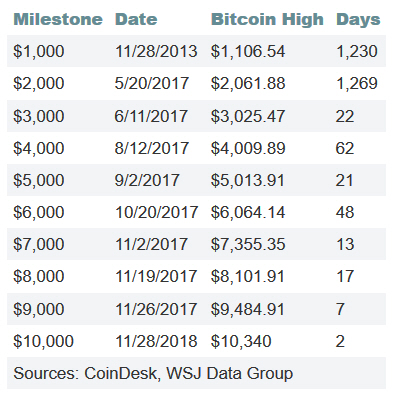
Task: Select the $5,013.91 price cell
Action: click(248, 180)
